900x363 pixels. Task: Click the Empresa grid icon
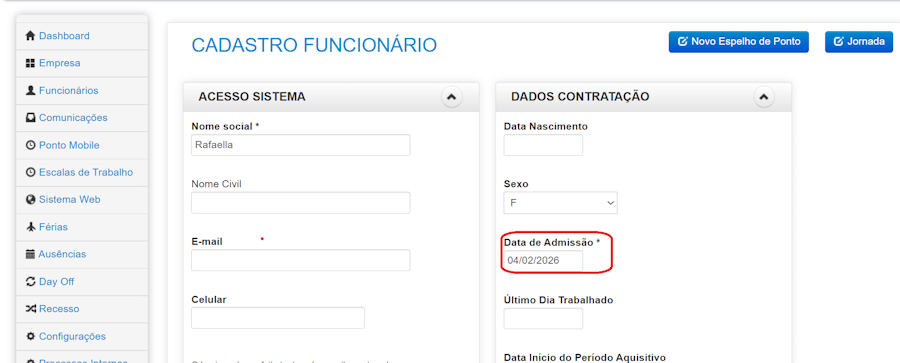31,63
